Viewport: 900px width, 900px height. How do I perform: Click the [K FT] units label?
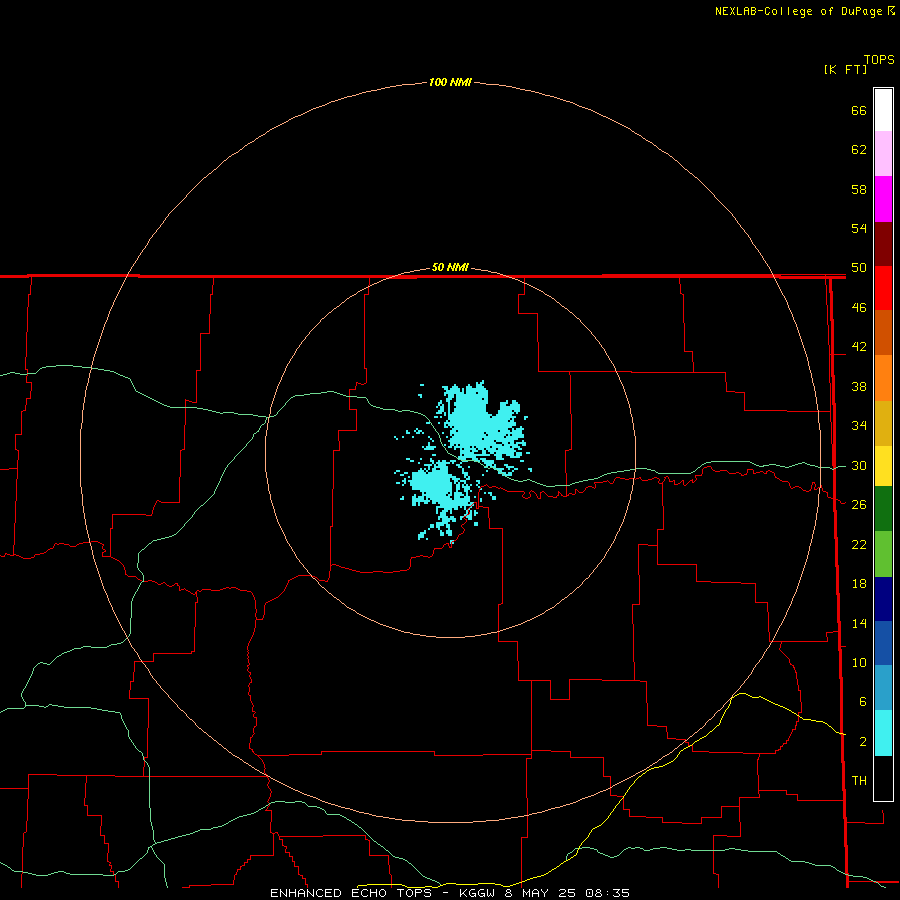pos(845,69)
